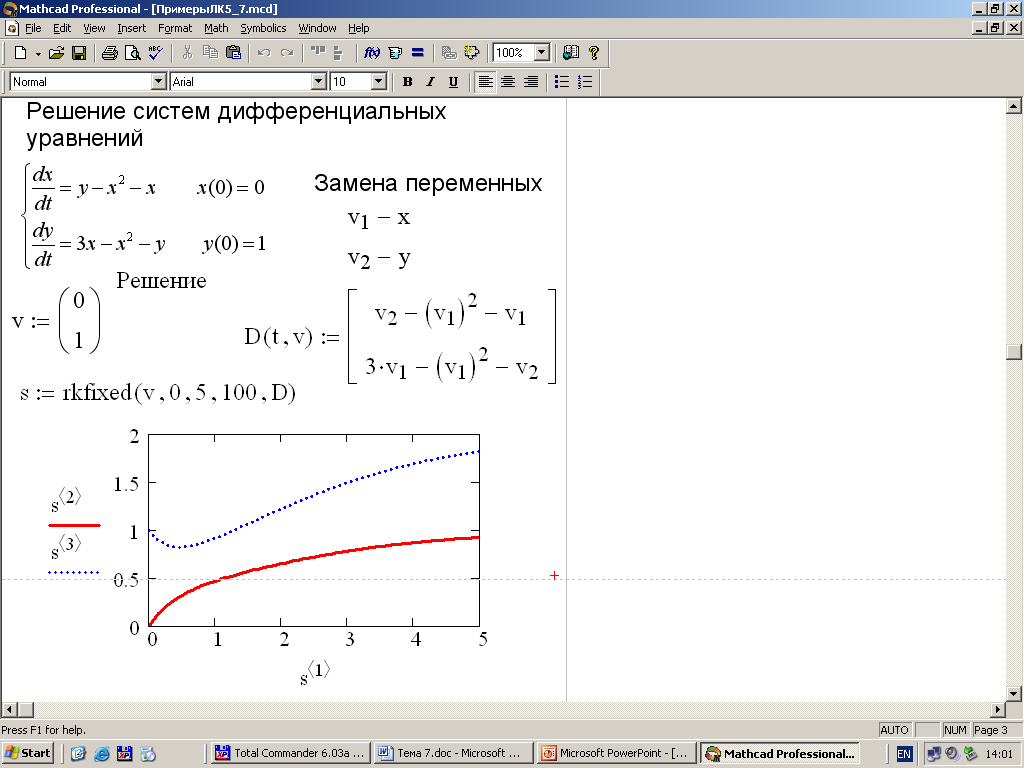Expand the Arial font dropdown
This screenshot has width=1024, height=768.
(319, 82)
